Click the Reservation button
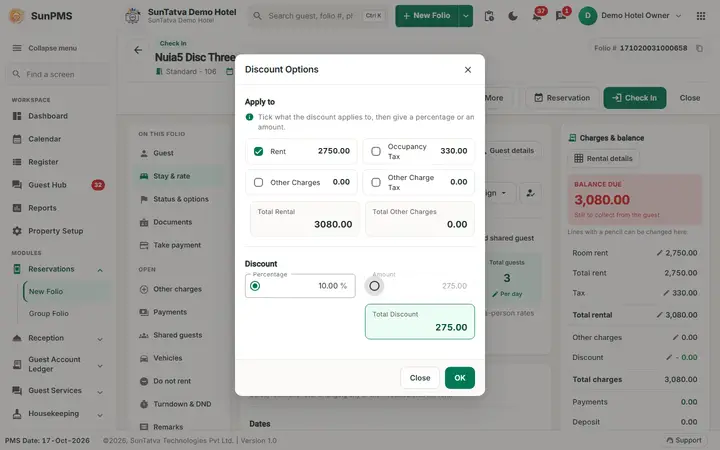 pos(562,98)
